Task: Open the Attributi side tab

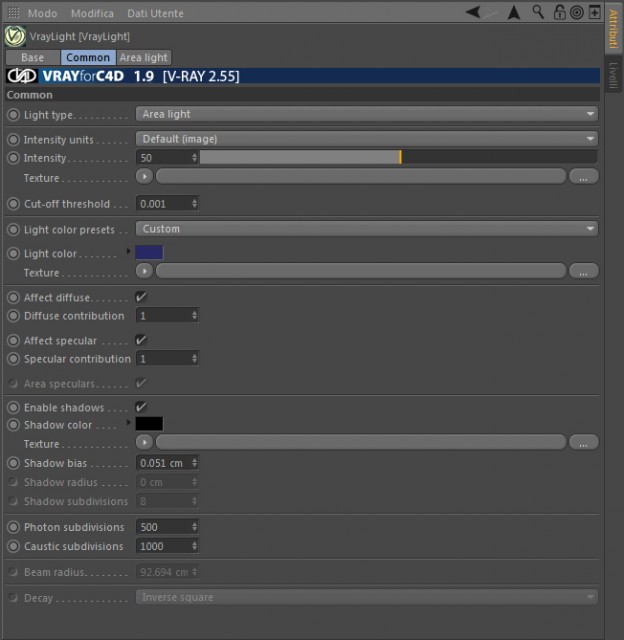Action: (x=613, y=29)
